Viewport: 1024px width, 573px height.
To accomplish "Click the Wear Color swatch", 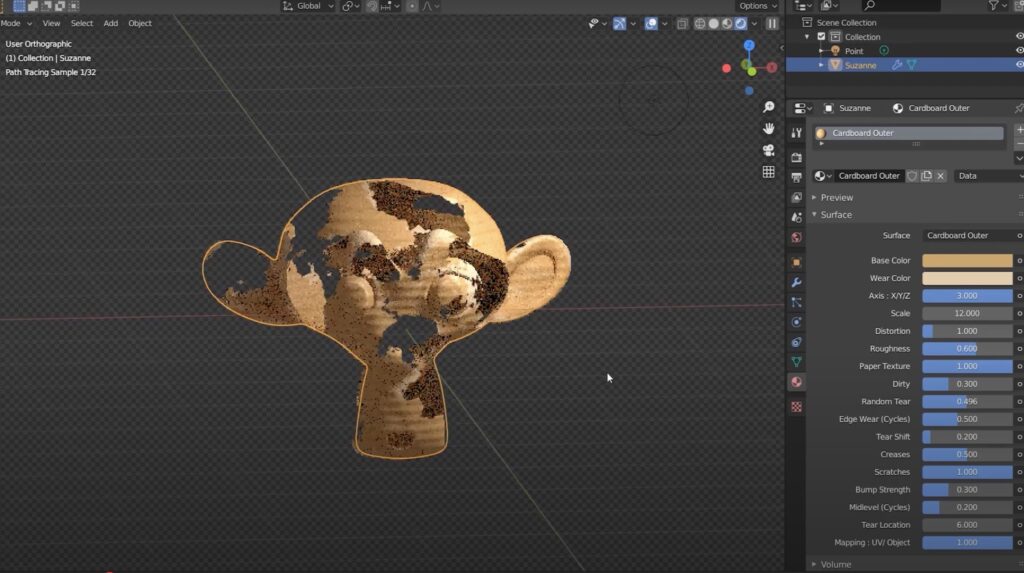I will click(x=967, y=278).
